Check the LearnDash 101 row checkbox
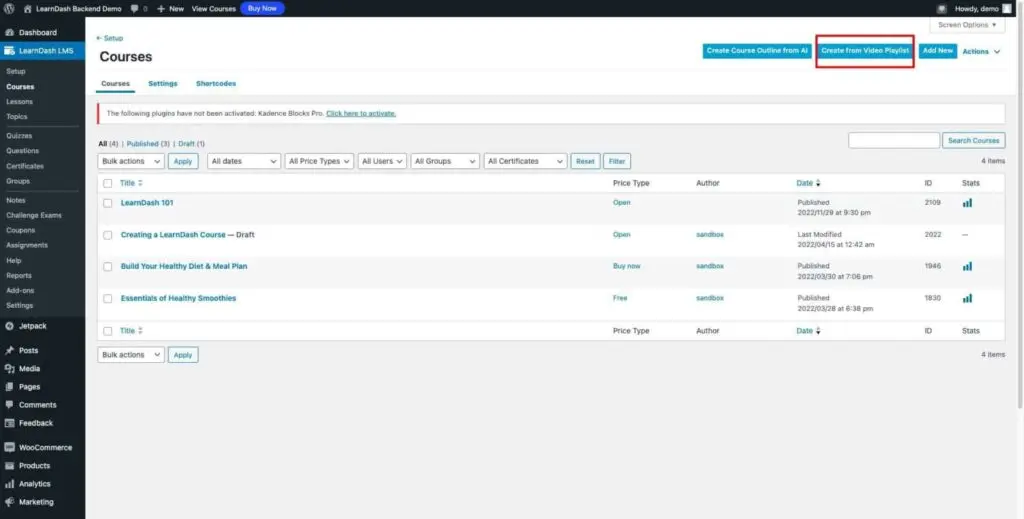Screen dimensions: 1024x519 click(108, 203)
